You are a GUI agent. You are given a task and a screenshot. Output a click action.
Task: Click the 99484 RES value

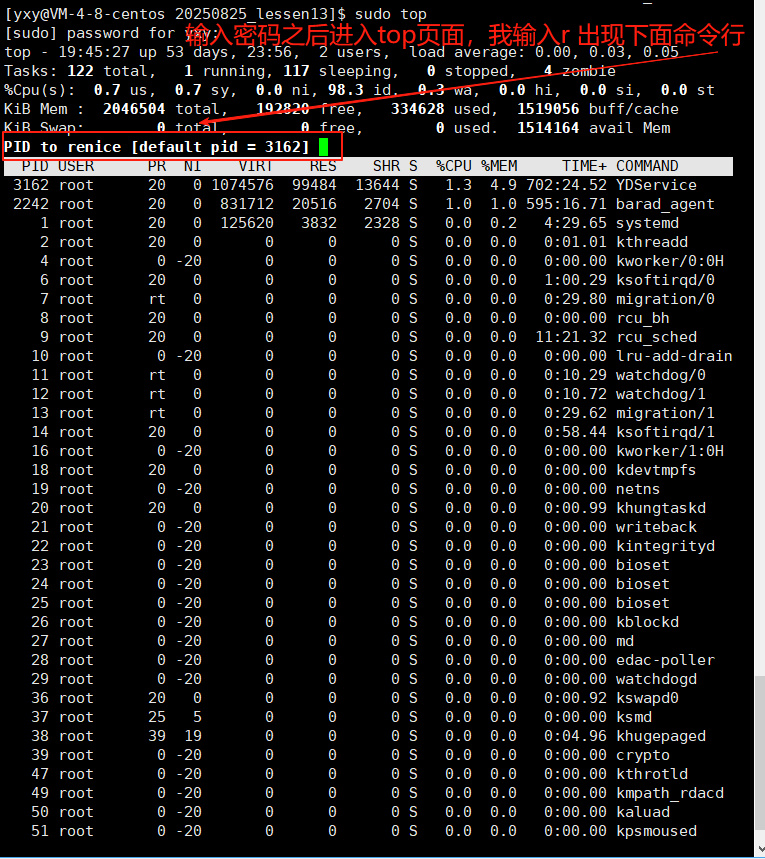tap(314, 185)
